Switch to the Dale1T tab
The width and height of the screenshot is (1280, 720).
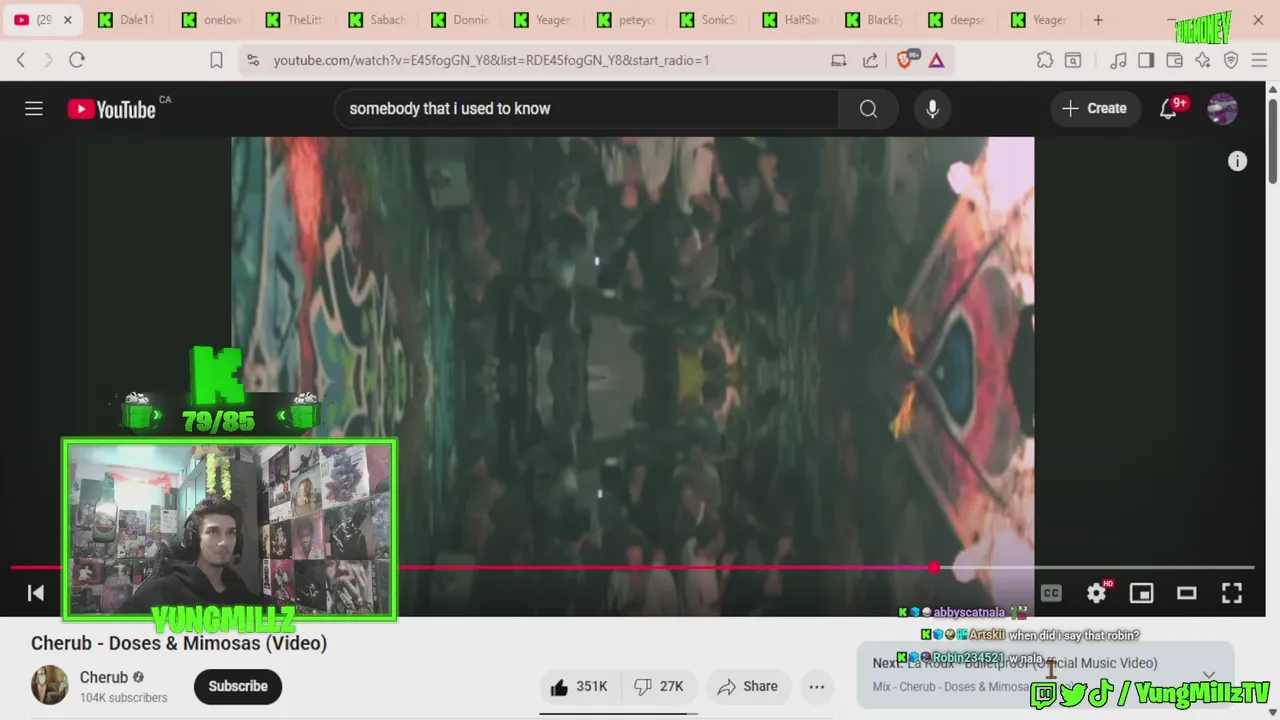pyautogui.click(x=128, y=20)
